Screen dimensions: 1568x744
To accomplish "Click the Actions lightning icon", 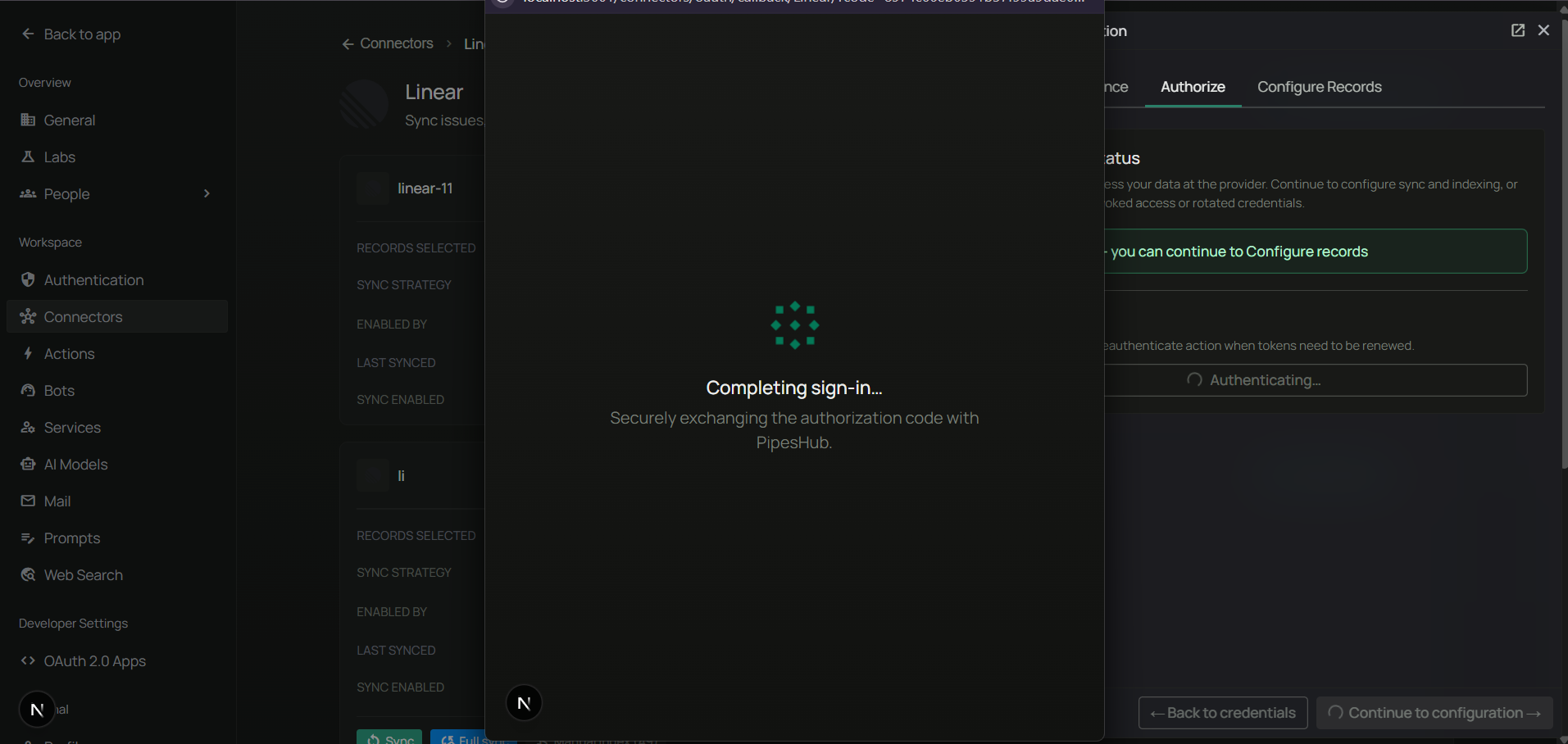I will click(x=28, y=353).
